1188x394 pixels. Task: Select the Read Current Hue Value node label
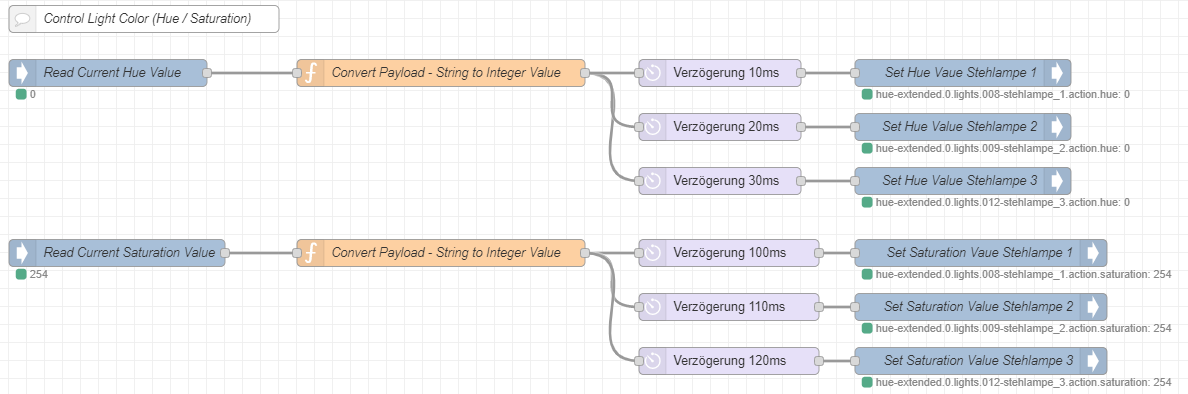(x=112, y=73)
